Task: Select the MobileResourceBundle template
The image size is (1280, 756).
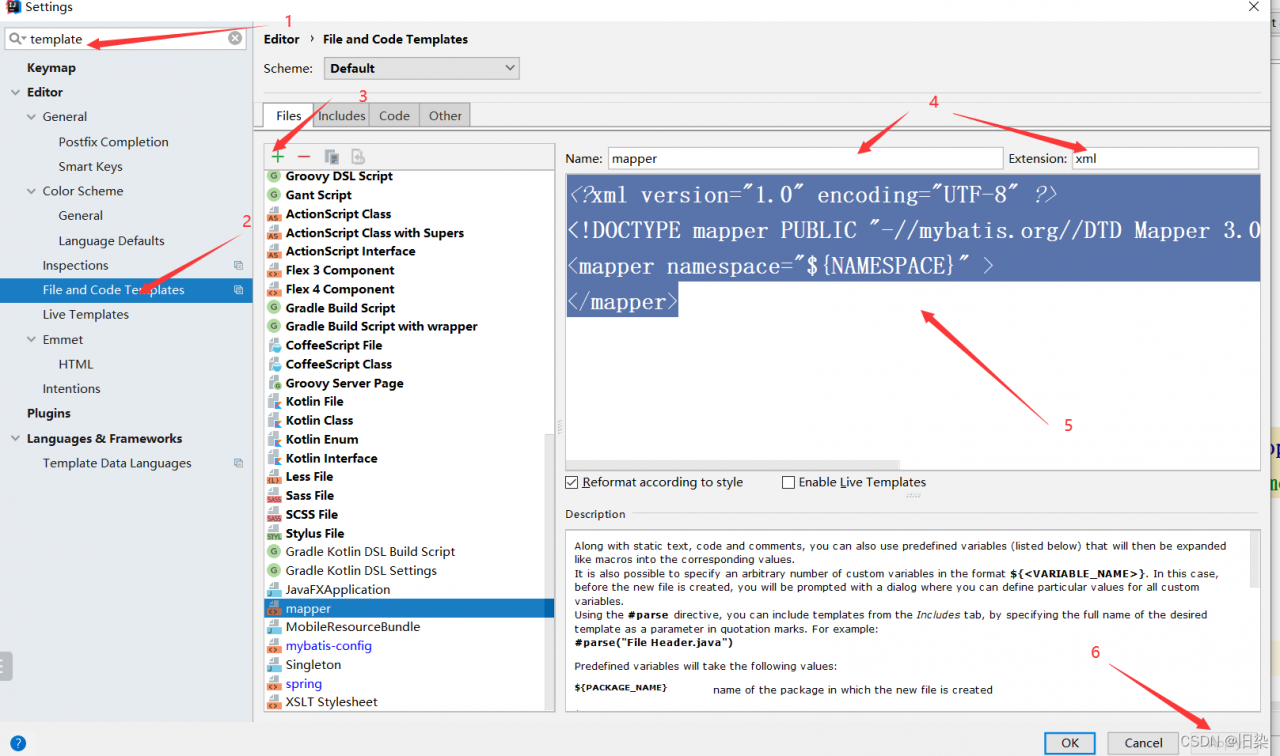Action: point(353,627)
